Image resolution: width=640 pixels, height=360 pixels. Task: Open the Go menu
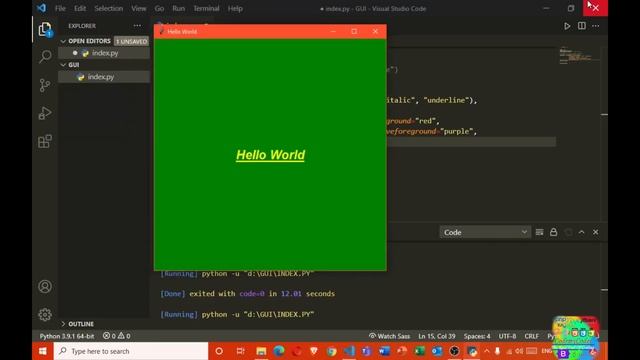coord(159,9)
